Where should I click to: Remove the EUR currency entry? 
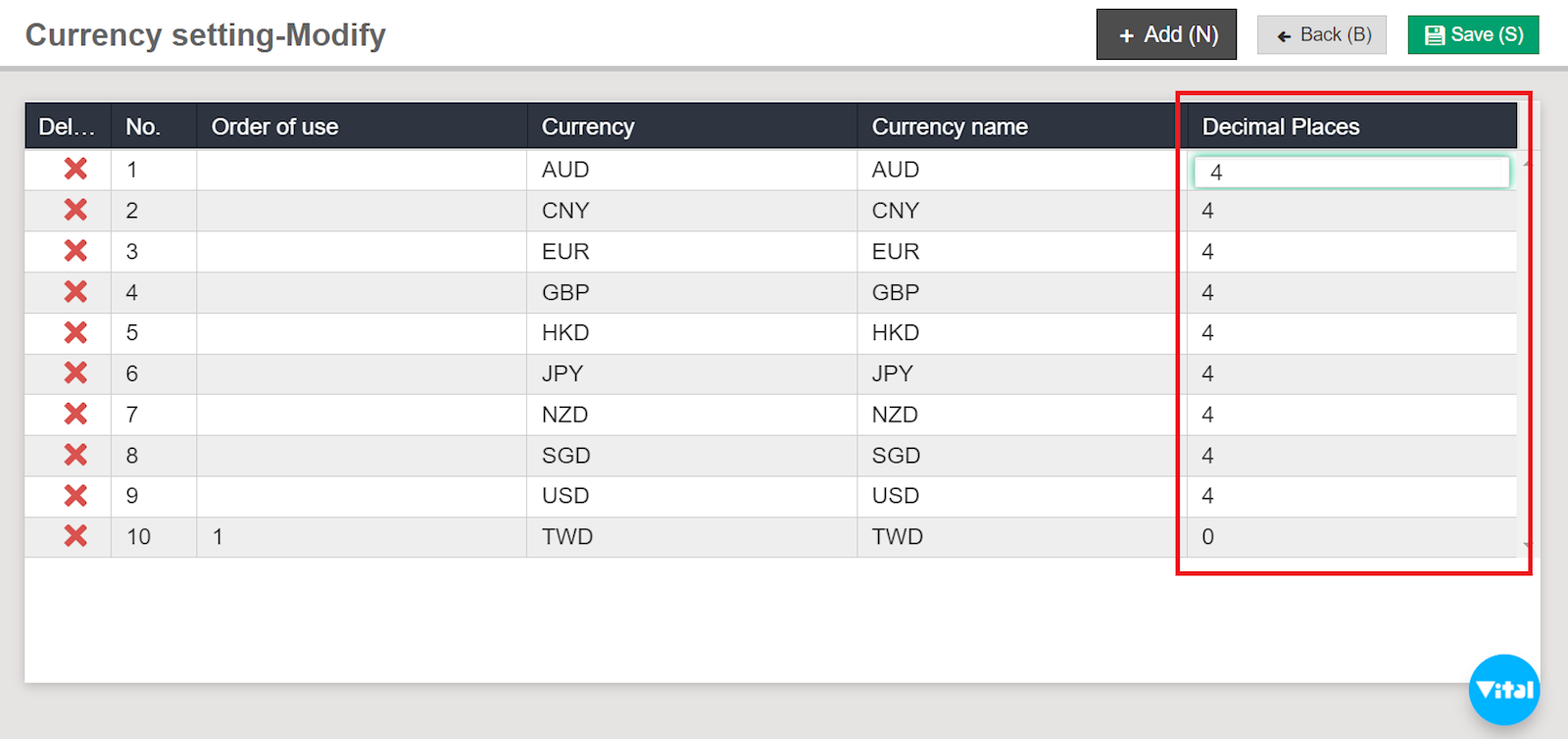[75, 251]
